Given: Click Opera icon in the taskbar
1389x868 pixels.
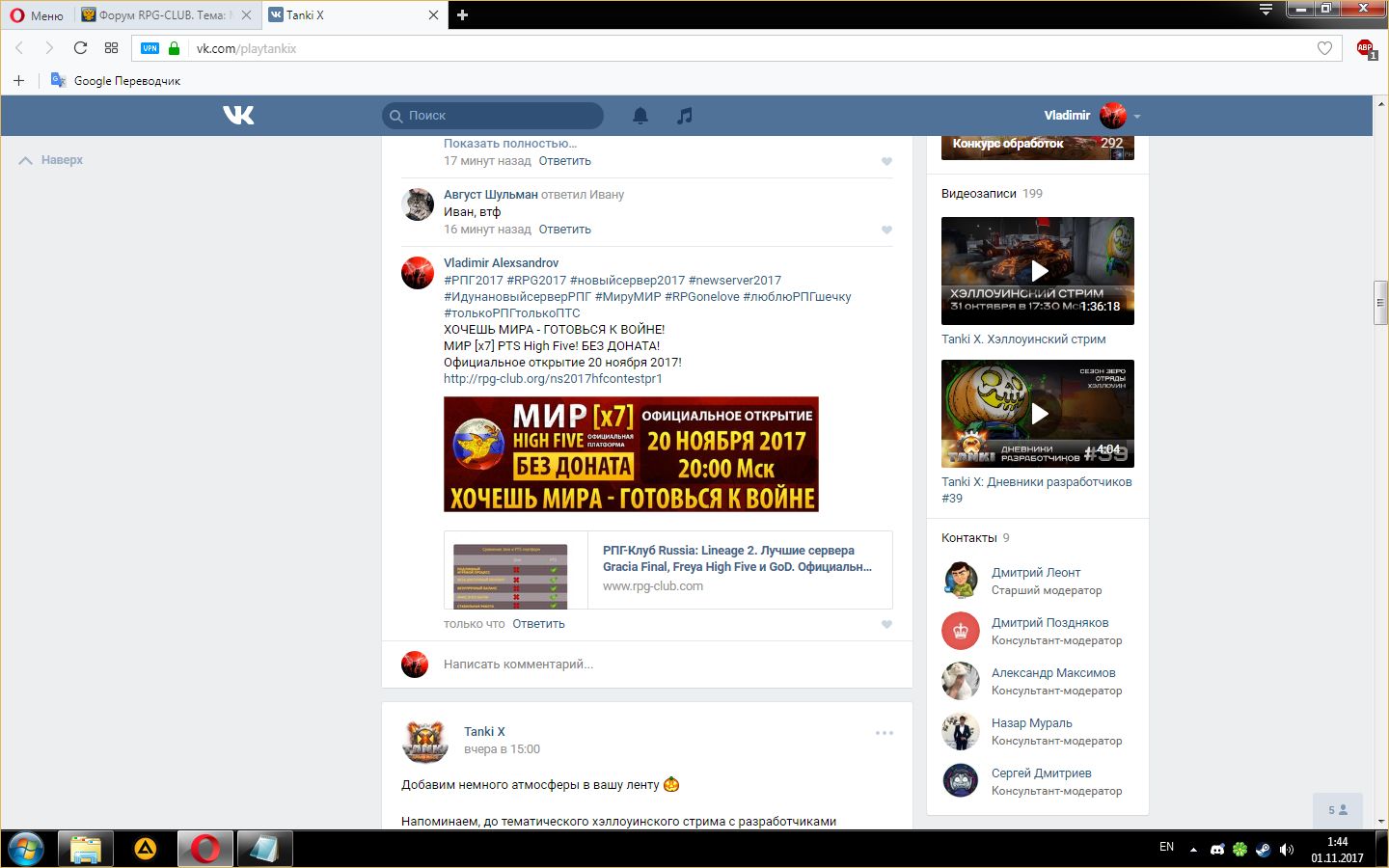Looking at the screenshot, I should point(204,849).
